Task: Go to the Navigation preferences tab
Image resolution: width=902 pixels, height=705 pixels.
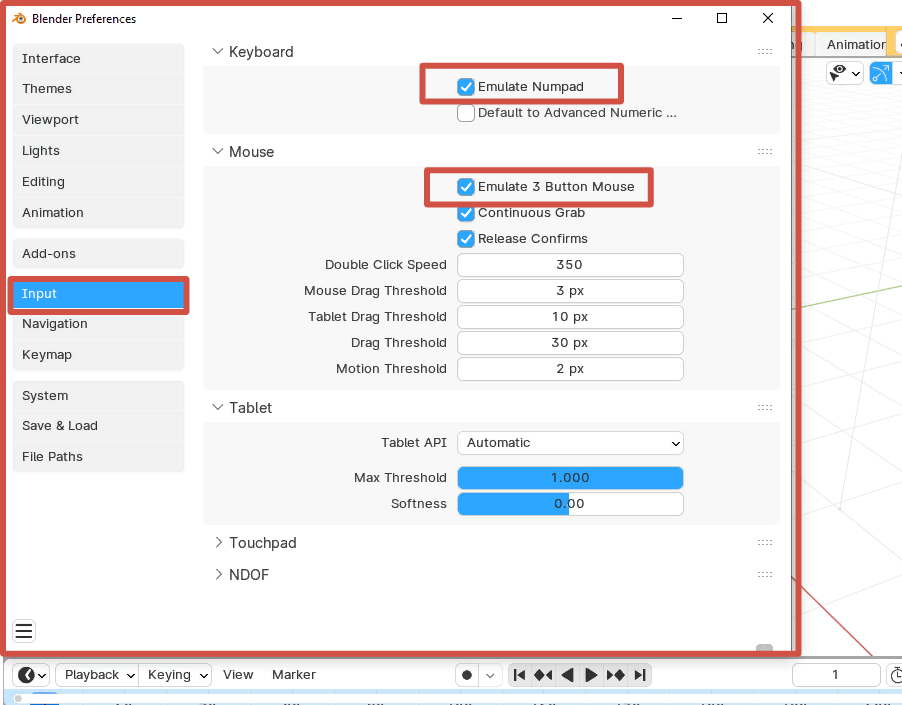Action: (x=98, y=324)
